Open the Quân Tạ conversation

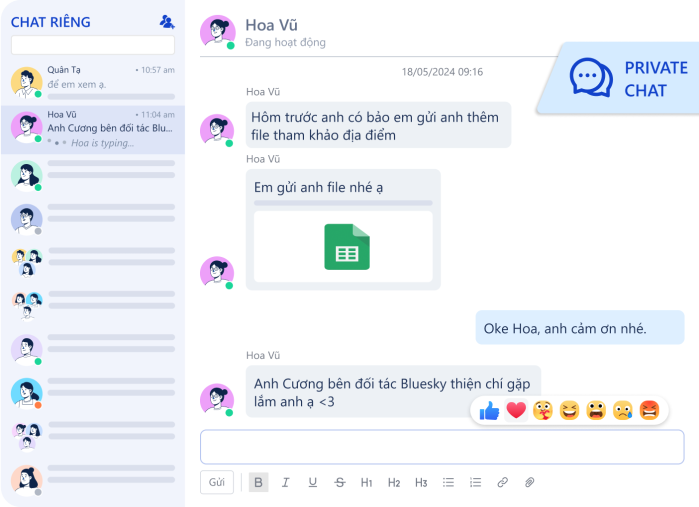click(x=93, y=82)
